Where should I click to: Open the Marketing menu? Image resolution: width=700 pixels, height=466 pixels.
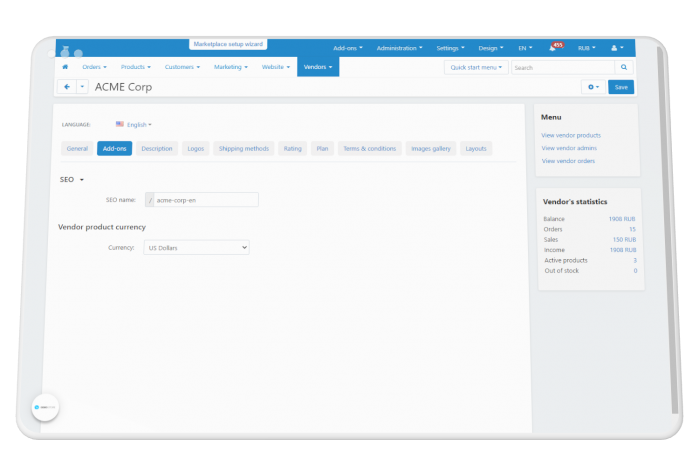230,67
